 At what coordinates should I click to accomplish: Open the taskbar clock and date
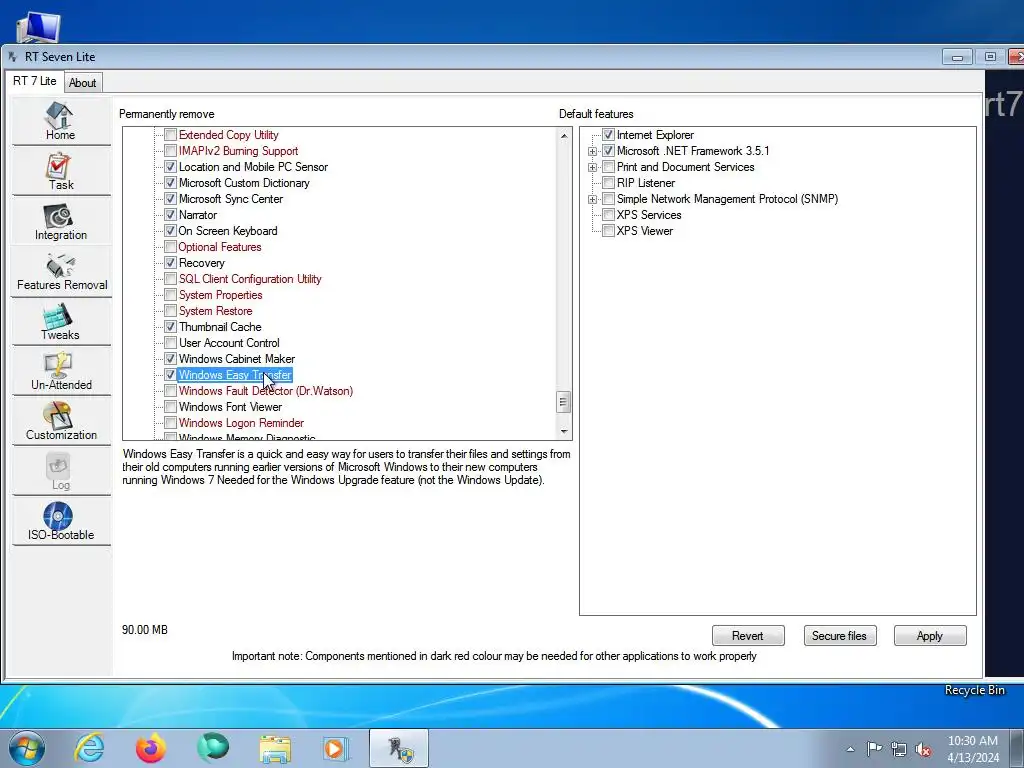point(973,749)
